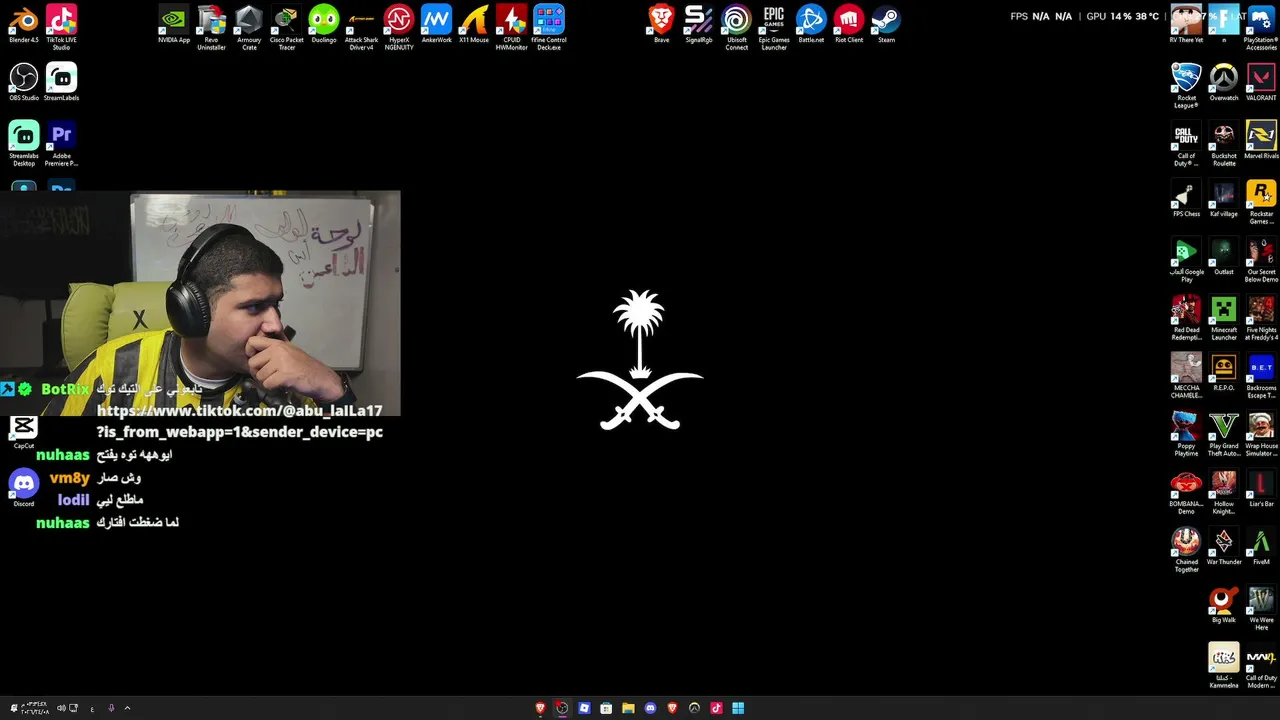Select the Chained Together icon
The image size is (1280, 720).
point(1186,550)
